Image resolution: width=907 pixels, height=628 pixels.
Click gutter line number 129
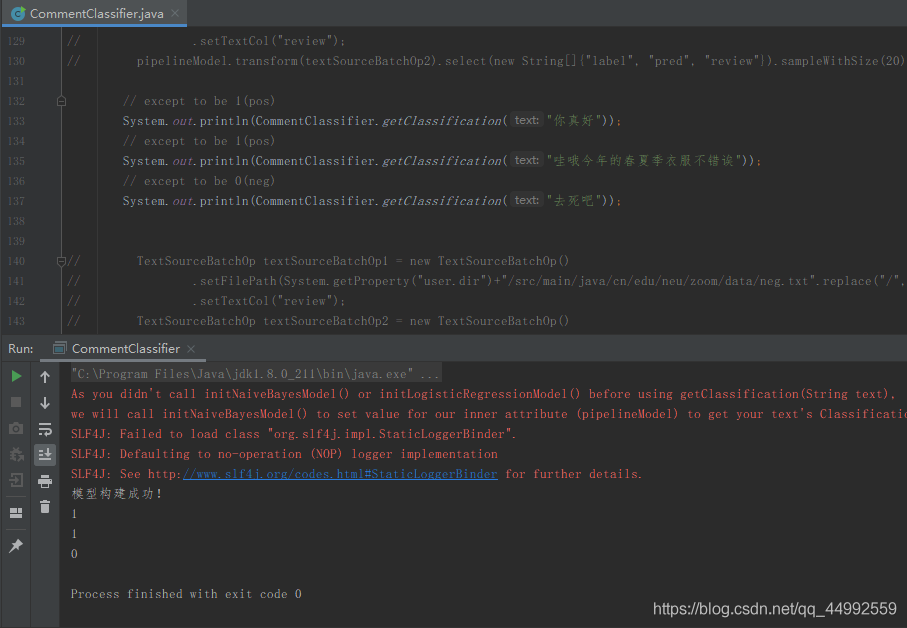tap(16, 41)
